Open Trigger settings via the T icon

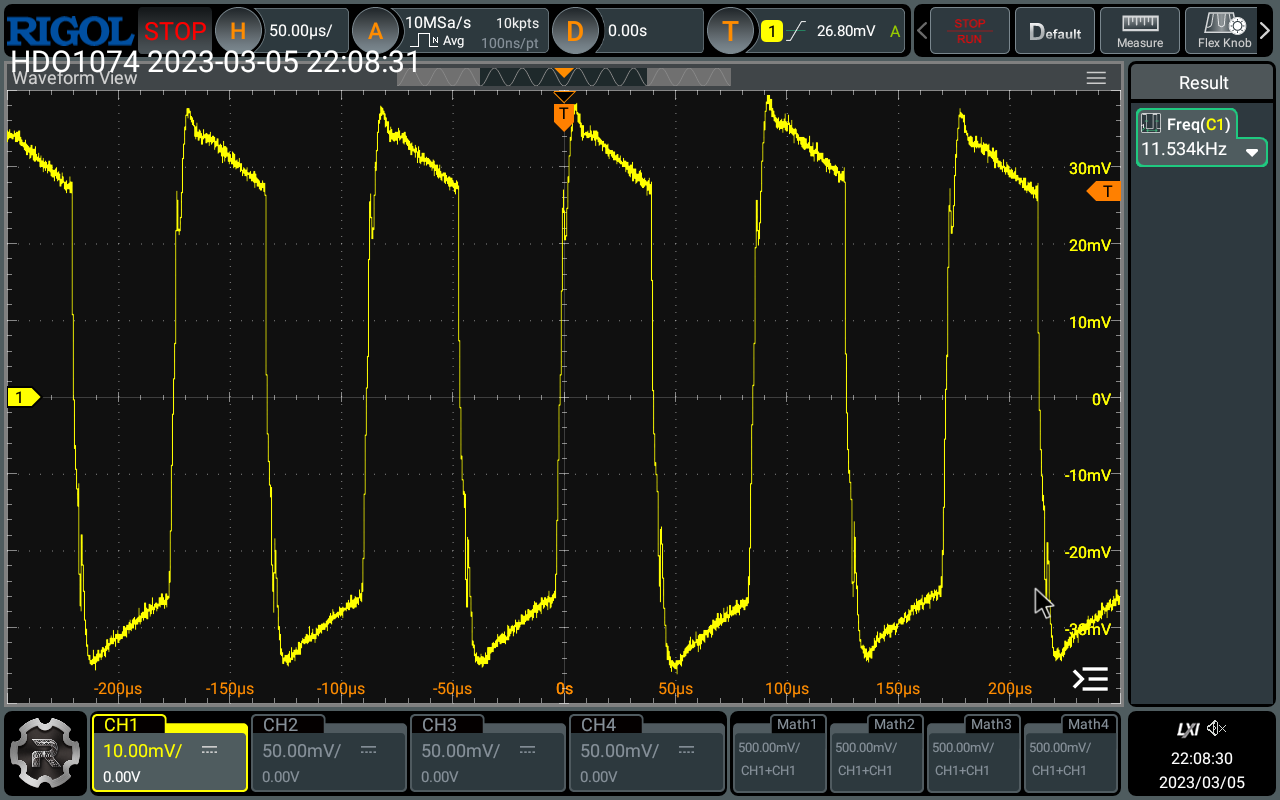click(730, 31)
